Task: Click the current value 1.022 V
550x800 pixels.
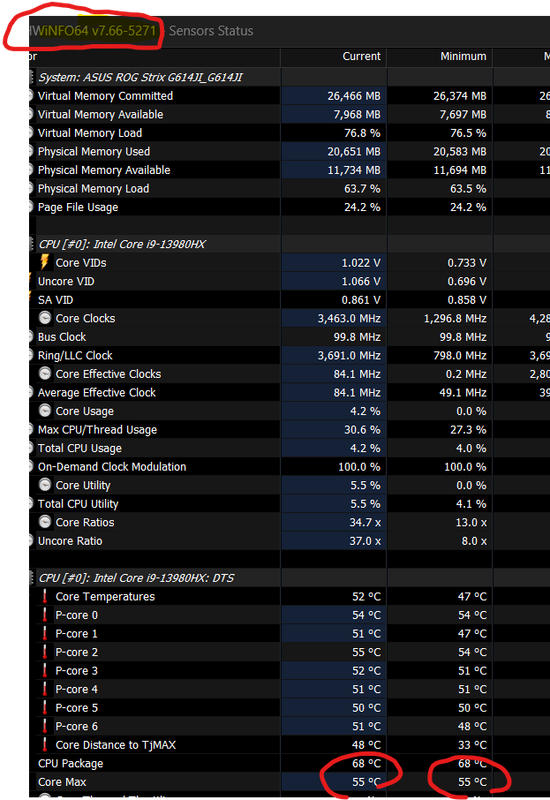Action: tap(361, 263)
